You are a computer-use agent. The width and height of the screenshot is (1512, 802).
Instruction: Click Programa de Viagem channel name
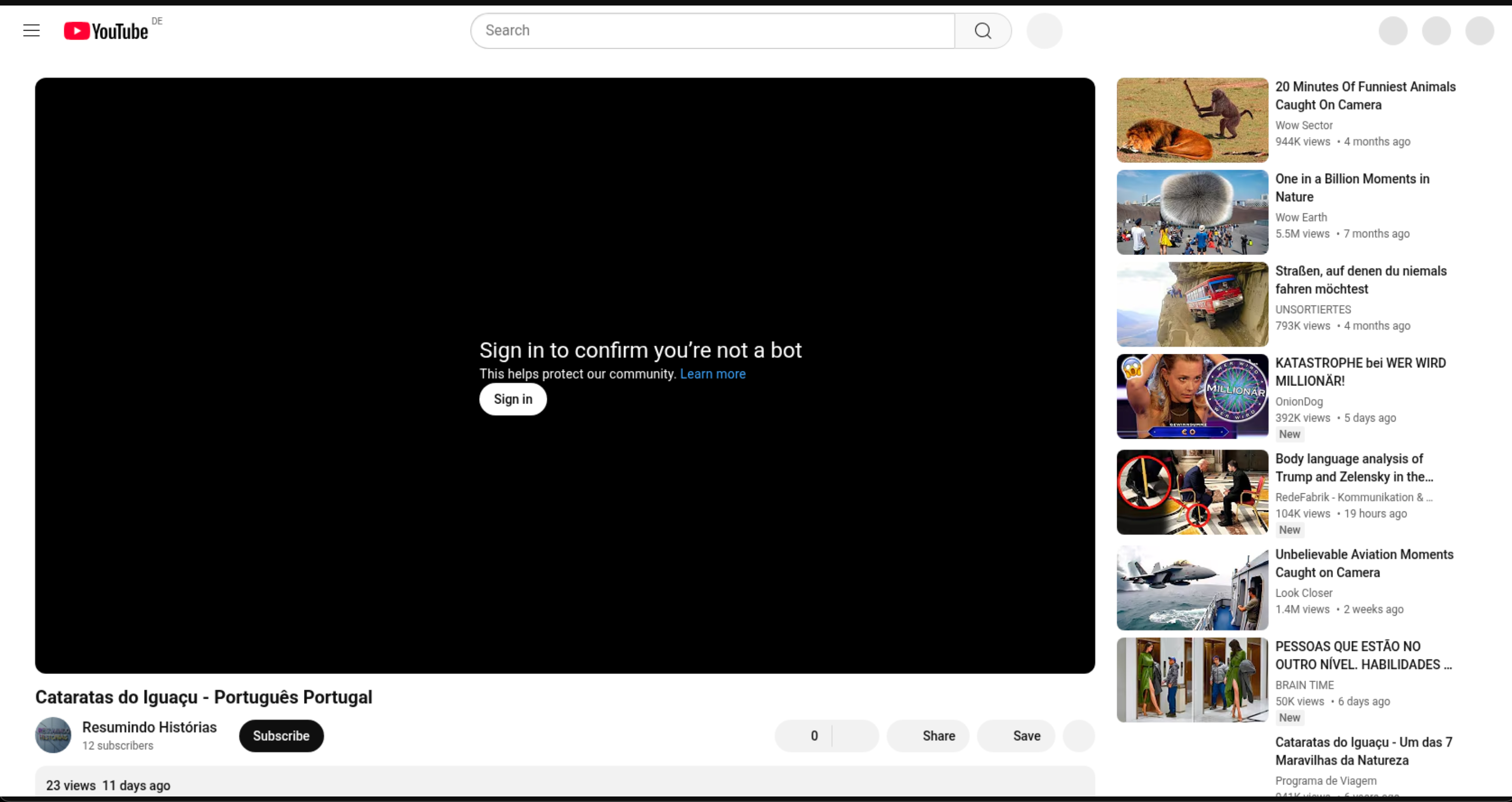coord(1325,781)
